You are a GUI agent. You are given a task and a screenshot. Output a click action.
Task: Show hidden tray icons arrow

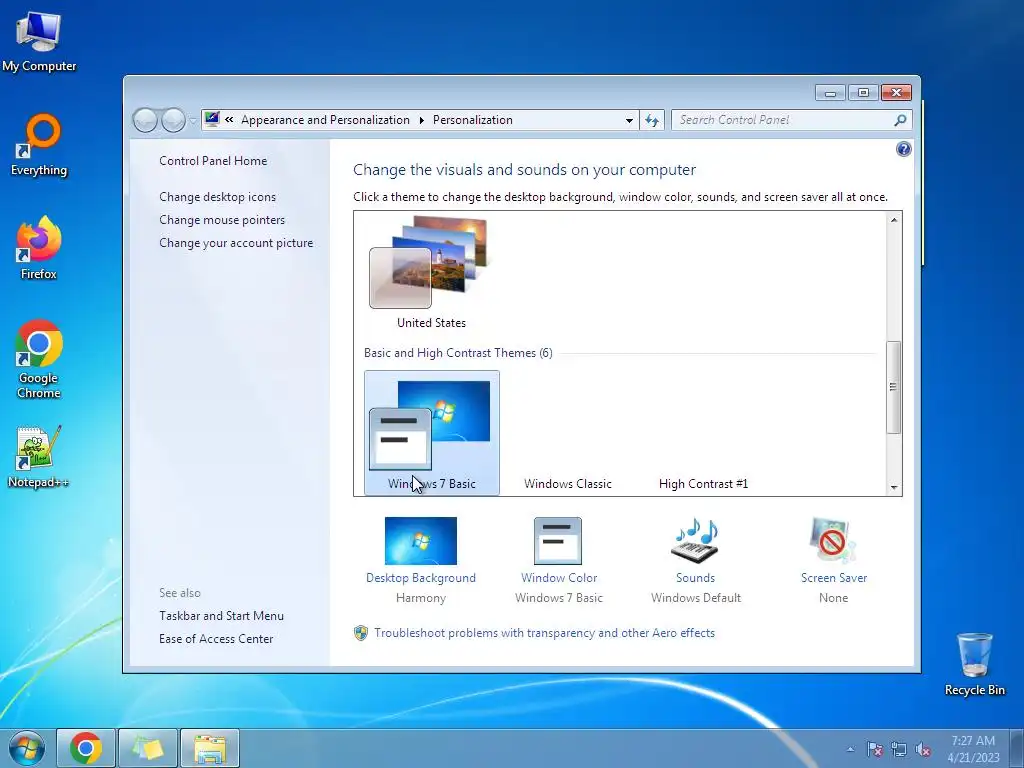point(850,749)
